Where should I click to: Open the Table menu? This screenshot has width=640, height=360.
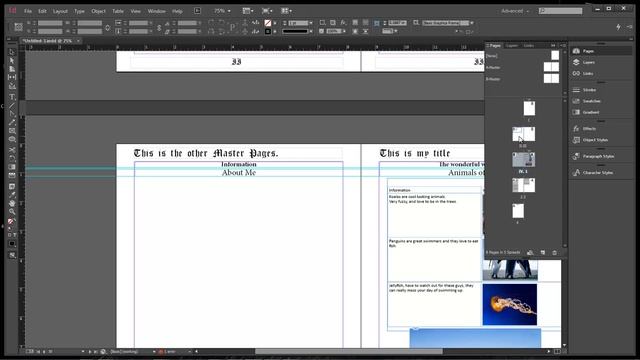[118, 11]
